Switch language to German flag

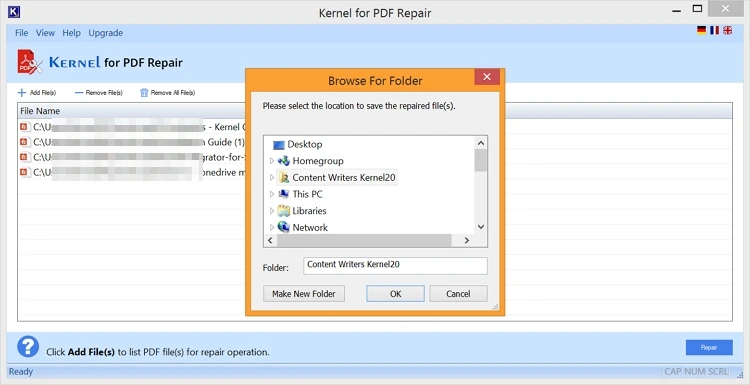[x=701, y=31]
